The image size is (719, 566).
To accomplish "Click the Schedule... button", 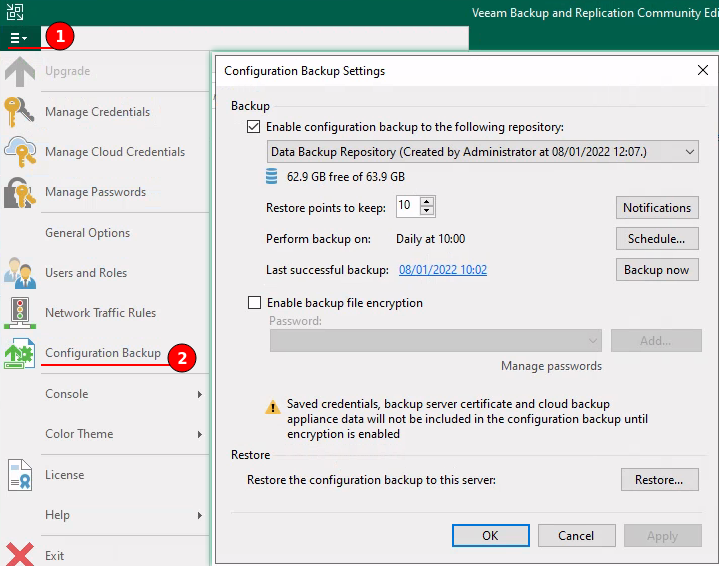I will pos(657,239).
